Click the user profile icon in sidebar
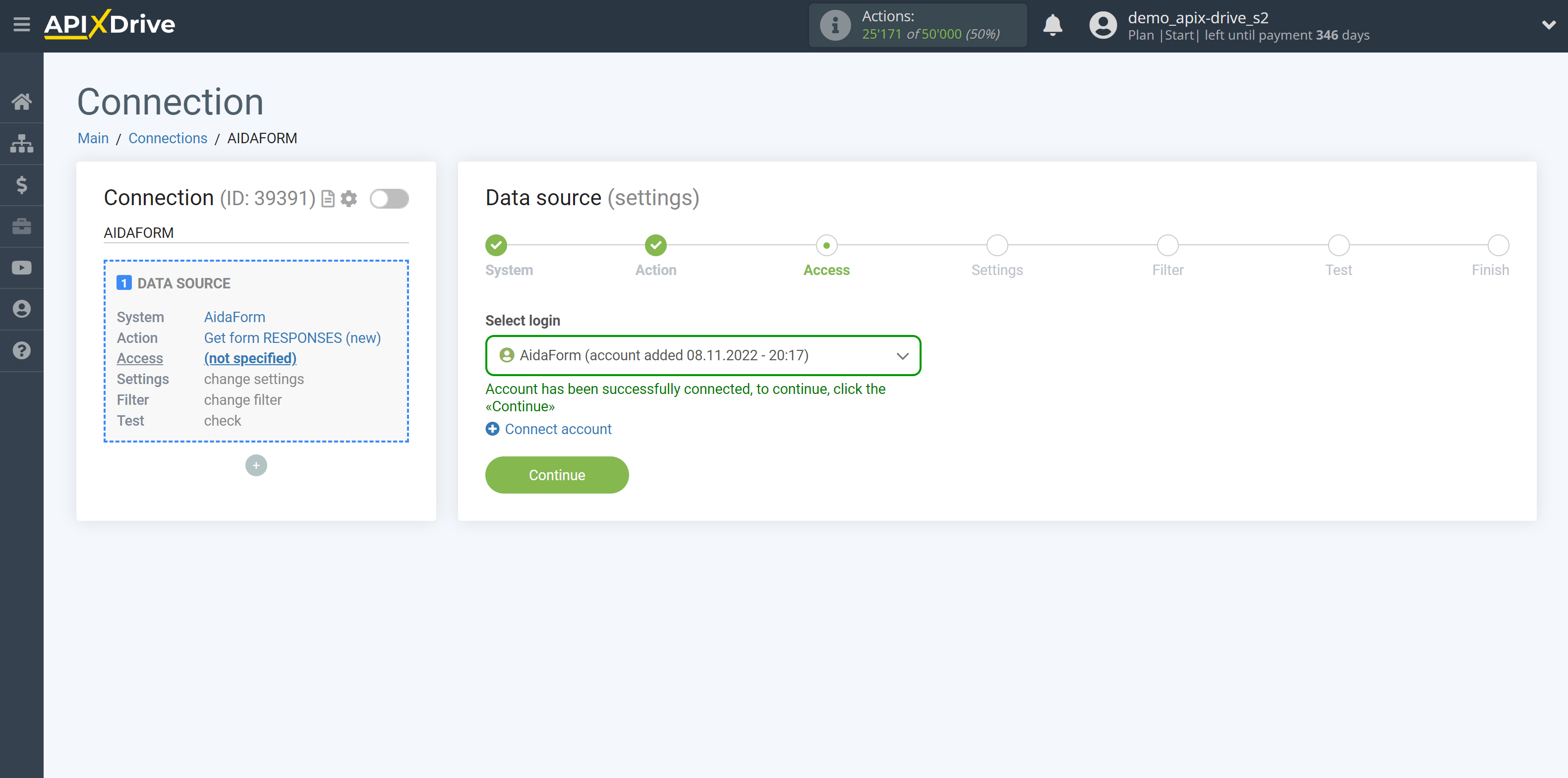Viewport: 1568px width, 778px height. (x=22, y=309)
